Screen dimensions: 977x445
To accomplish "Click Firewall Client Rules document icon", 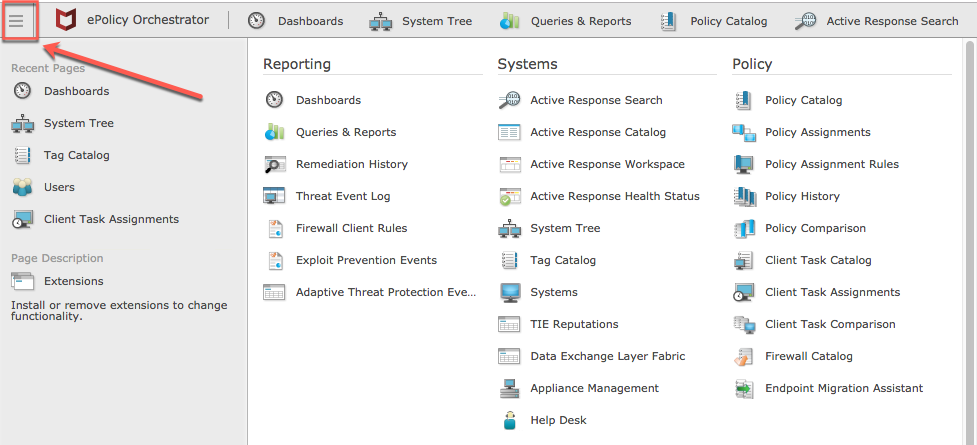I will pyautogui.click(x=275, y=229).
